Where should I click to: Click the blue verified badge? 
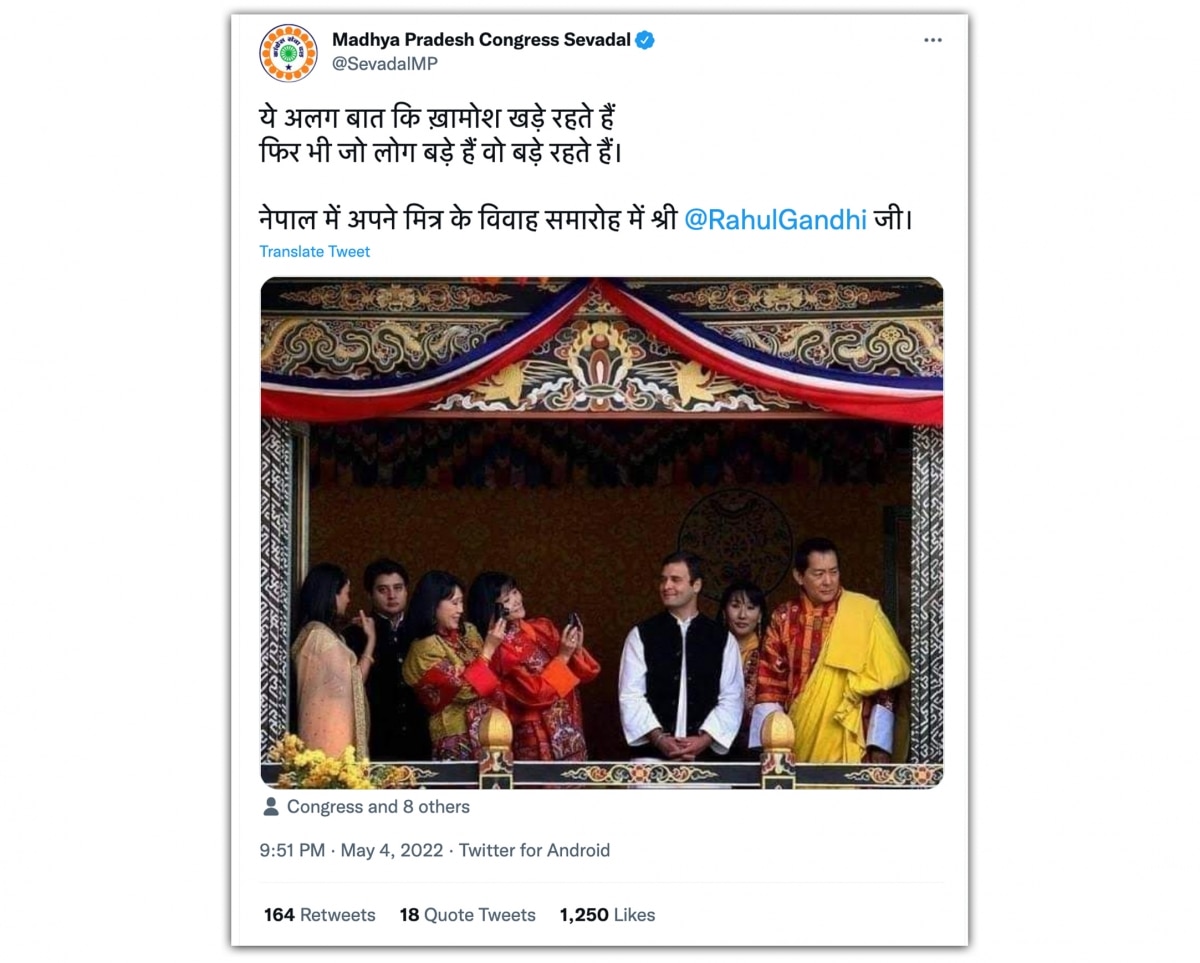(646, 40)
